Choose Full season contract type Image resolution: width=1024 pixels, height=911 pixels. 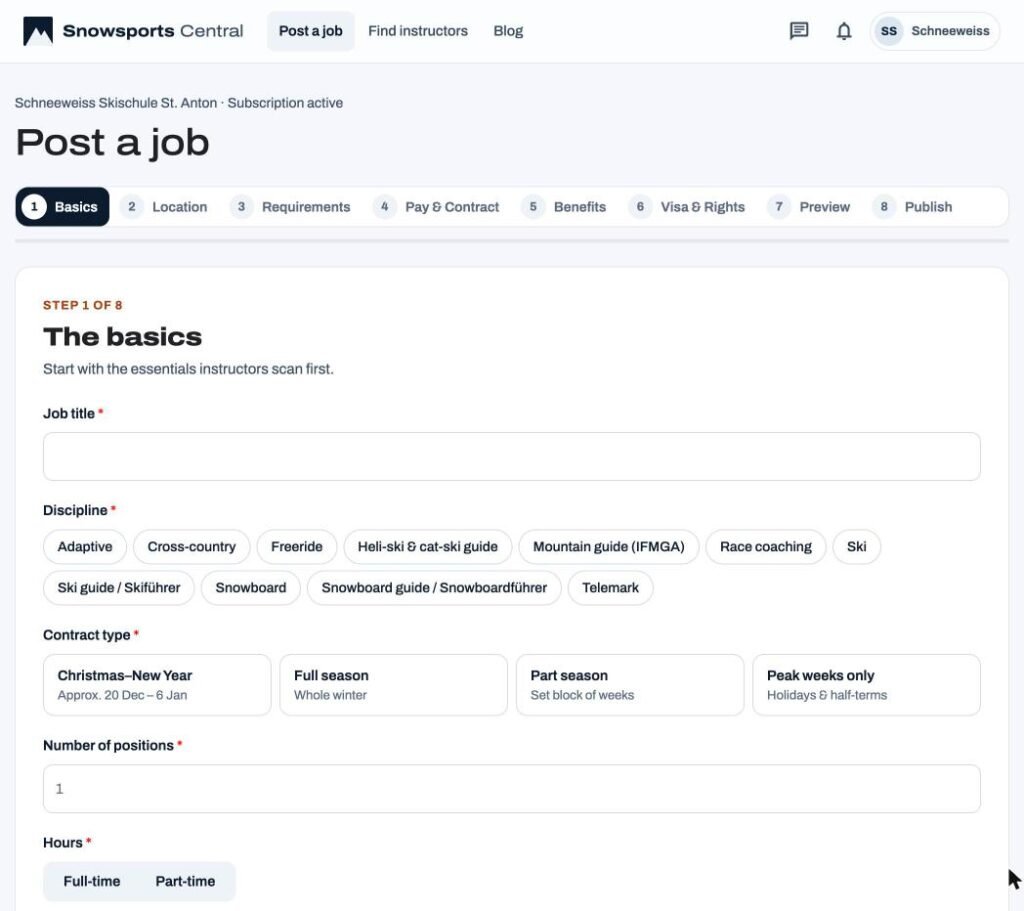coord(393,685)
